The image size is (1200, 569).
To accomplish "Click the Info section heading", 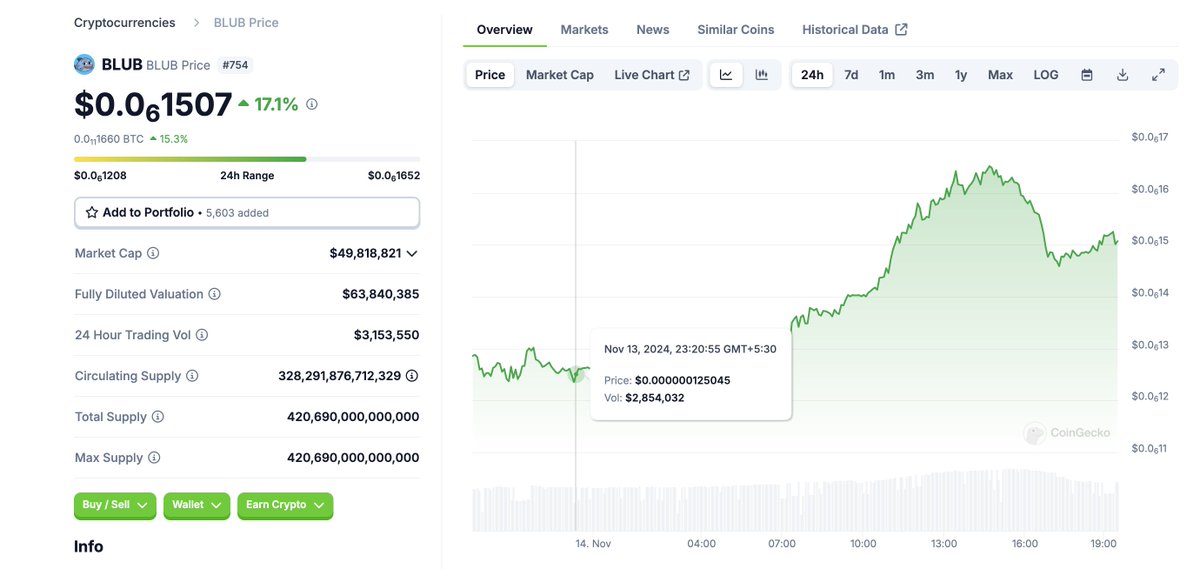I will click(x=88, y=547).
